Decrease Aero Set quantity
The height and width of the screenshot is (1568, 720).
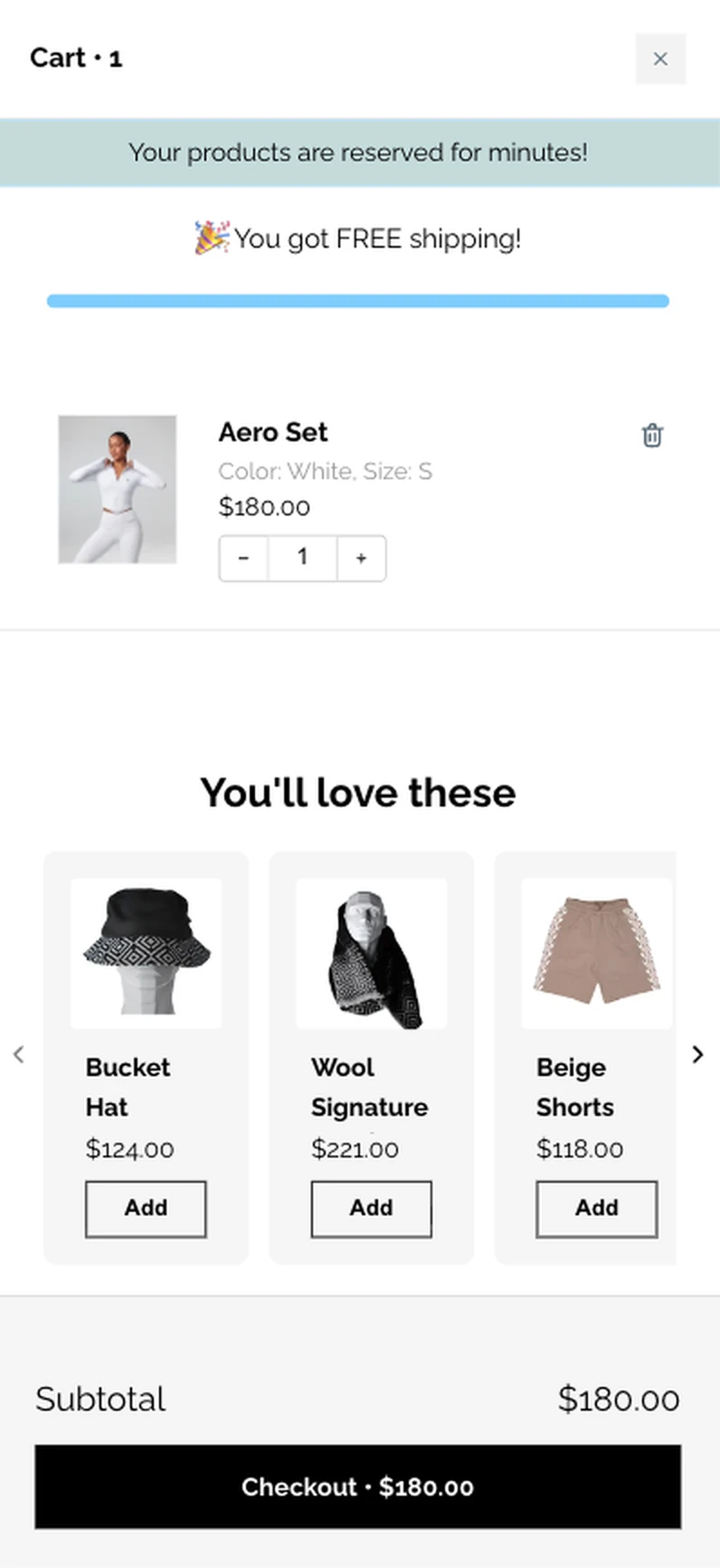click(x=243, y=558)
